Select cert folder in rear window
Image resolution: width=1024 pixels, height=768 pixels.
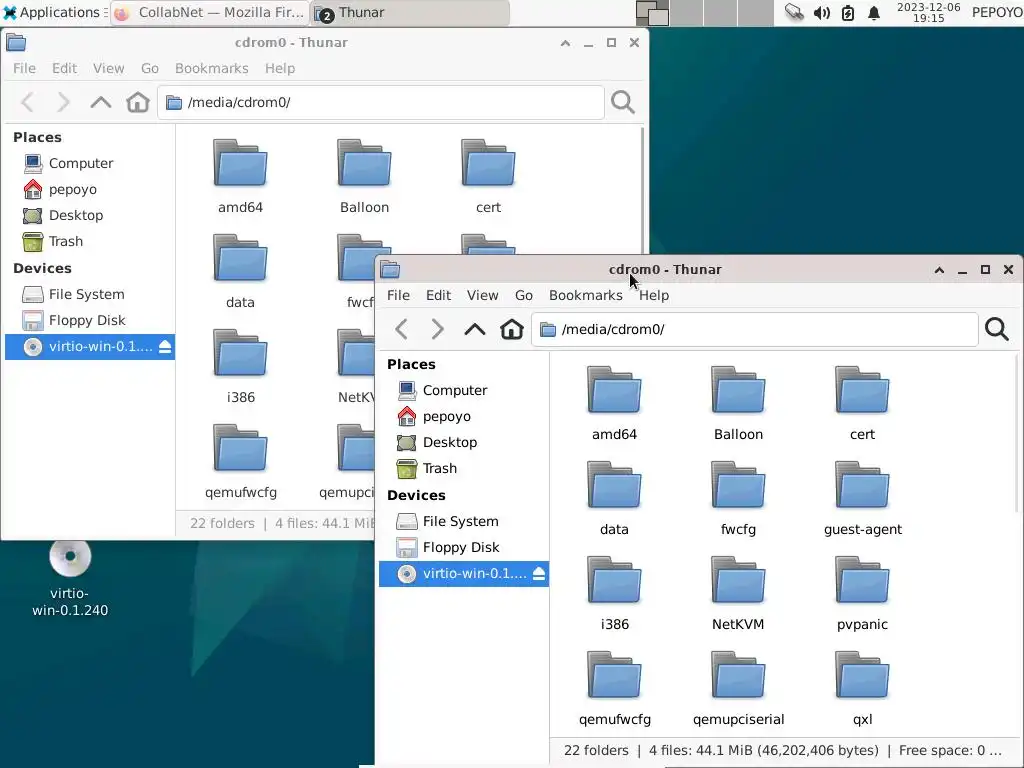pos(488,177)
